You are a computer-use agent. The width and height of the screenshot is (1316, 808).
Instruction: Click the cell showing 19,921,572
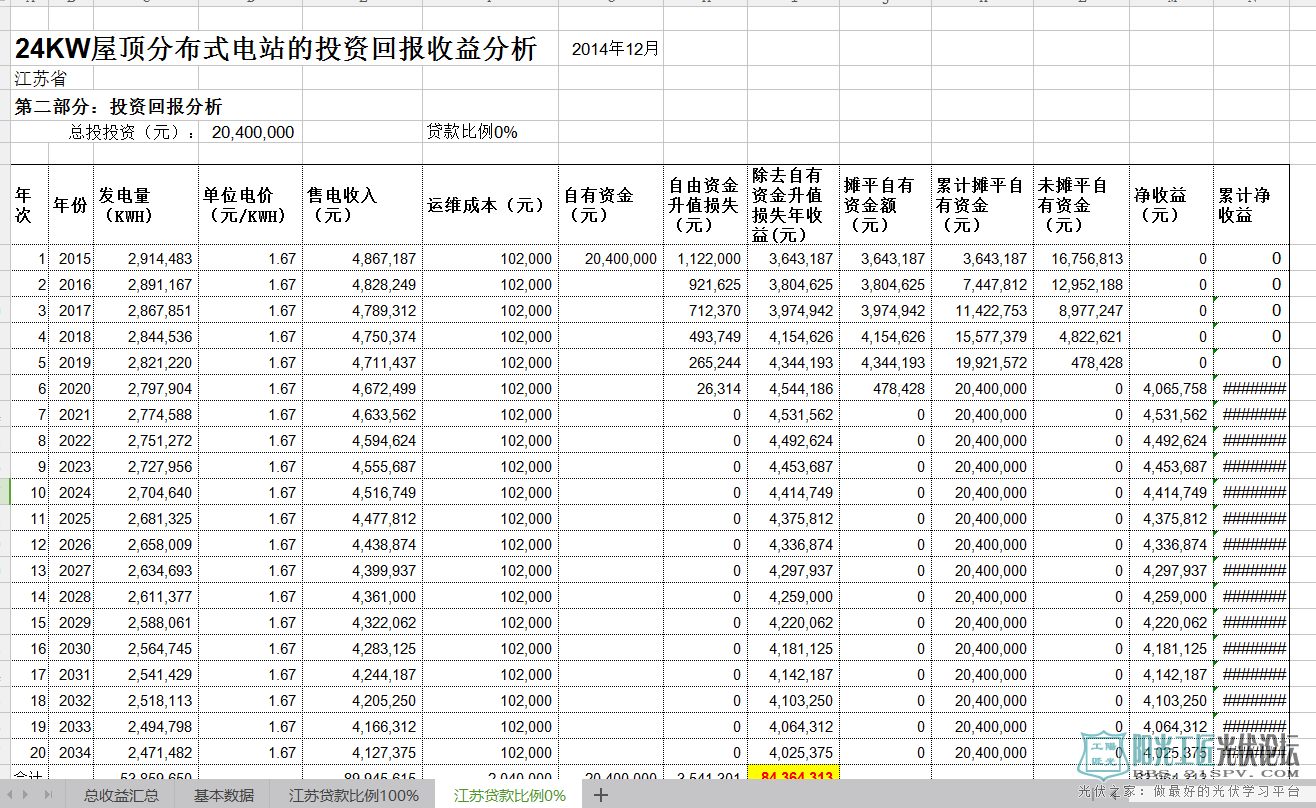(x=982, y=362)
